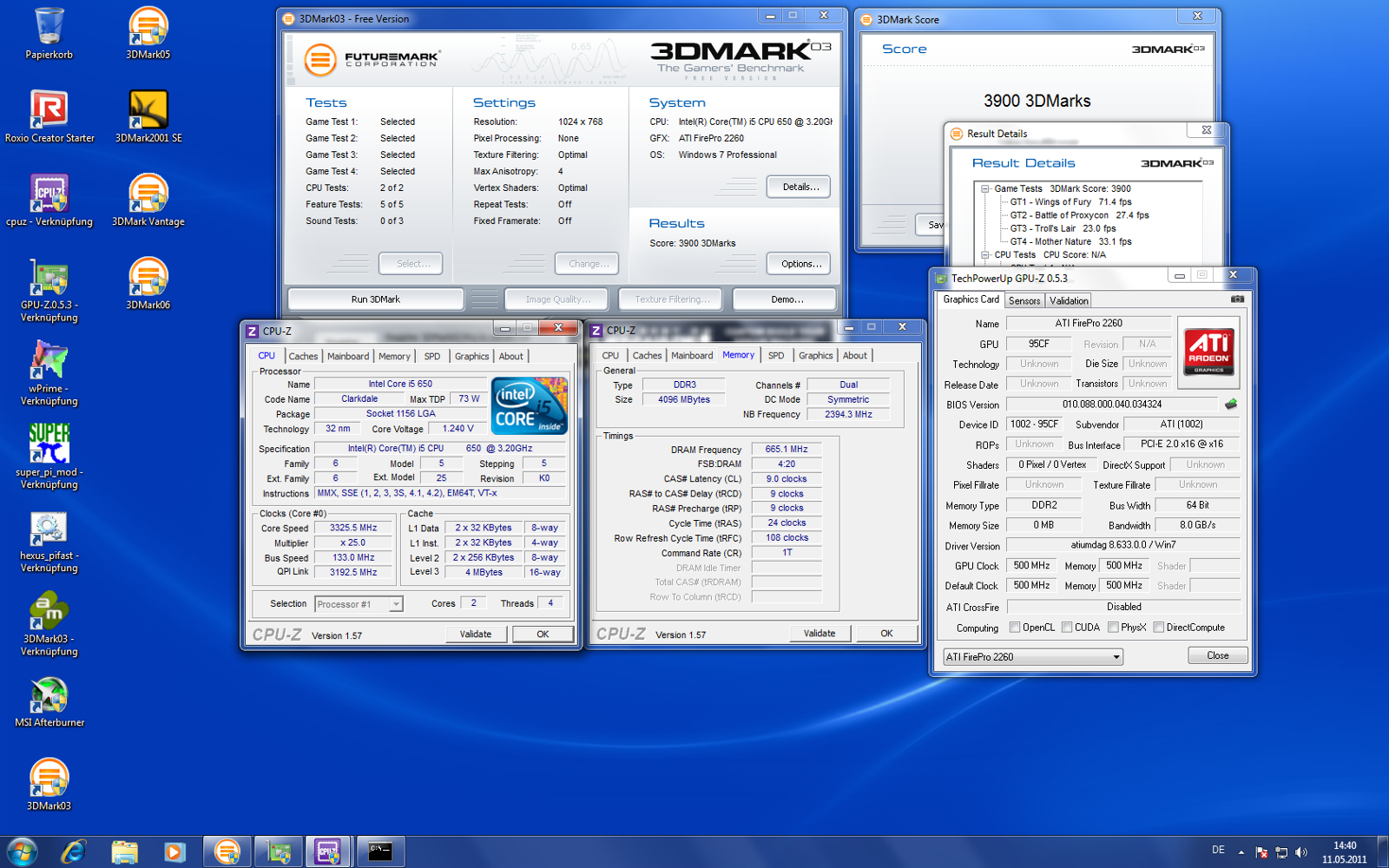
Task: Click Validate in the right CPU-Z window
Action: 820,634
